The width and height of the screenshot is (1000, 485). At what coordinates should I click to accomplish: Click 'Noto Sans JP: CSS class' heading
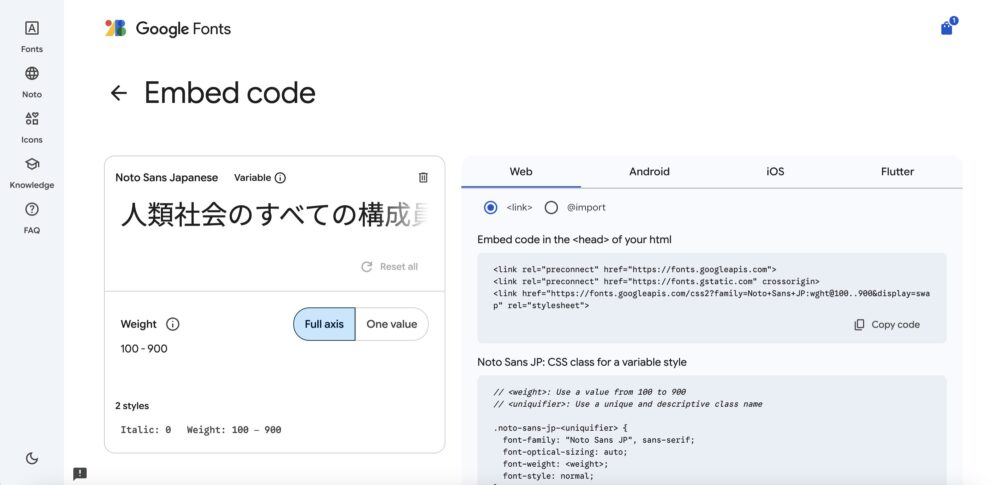tap(582, 362)
